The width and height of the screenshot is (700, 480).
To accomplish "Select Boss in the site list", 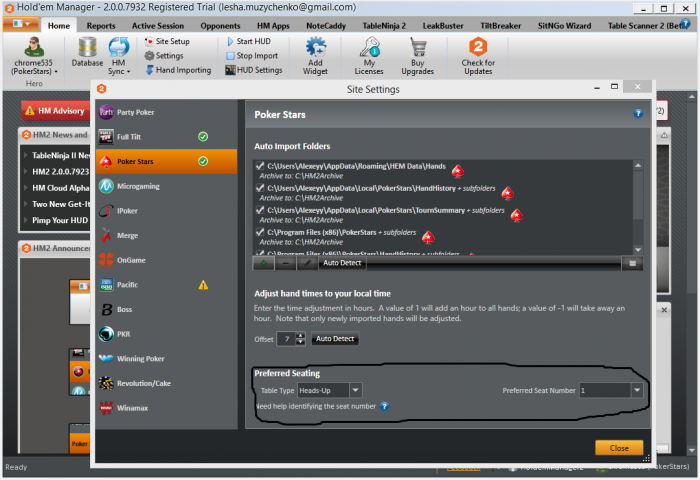I will (166, 309).
